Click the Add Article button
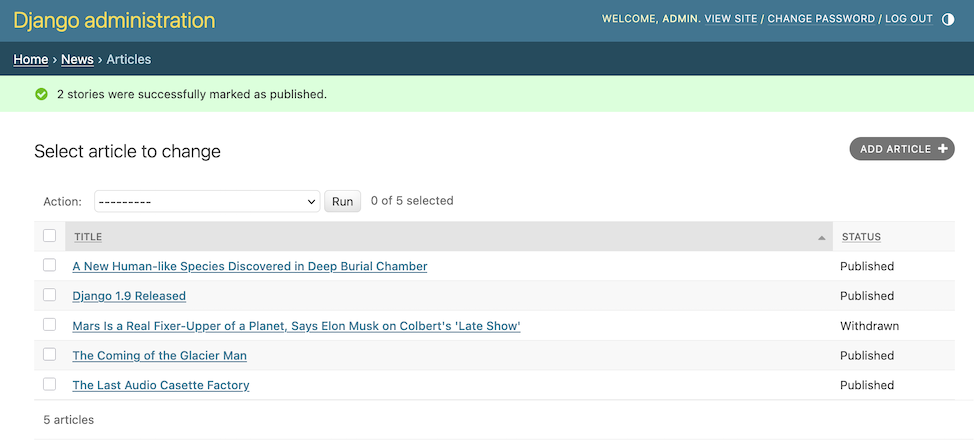974x448 pixels. tap(902, 149)
